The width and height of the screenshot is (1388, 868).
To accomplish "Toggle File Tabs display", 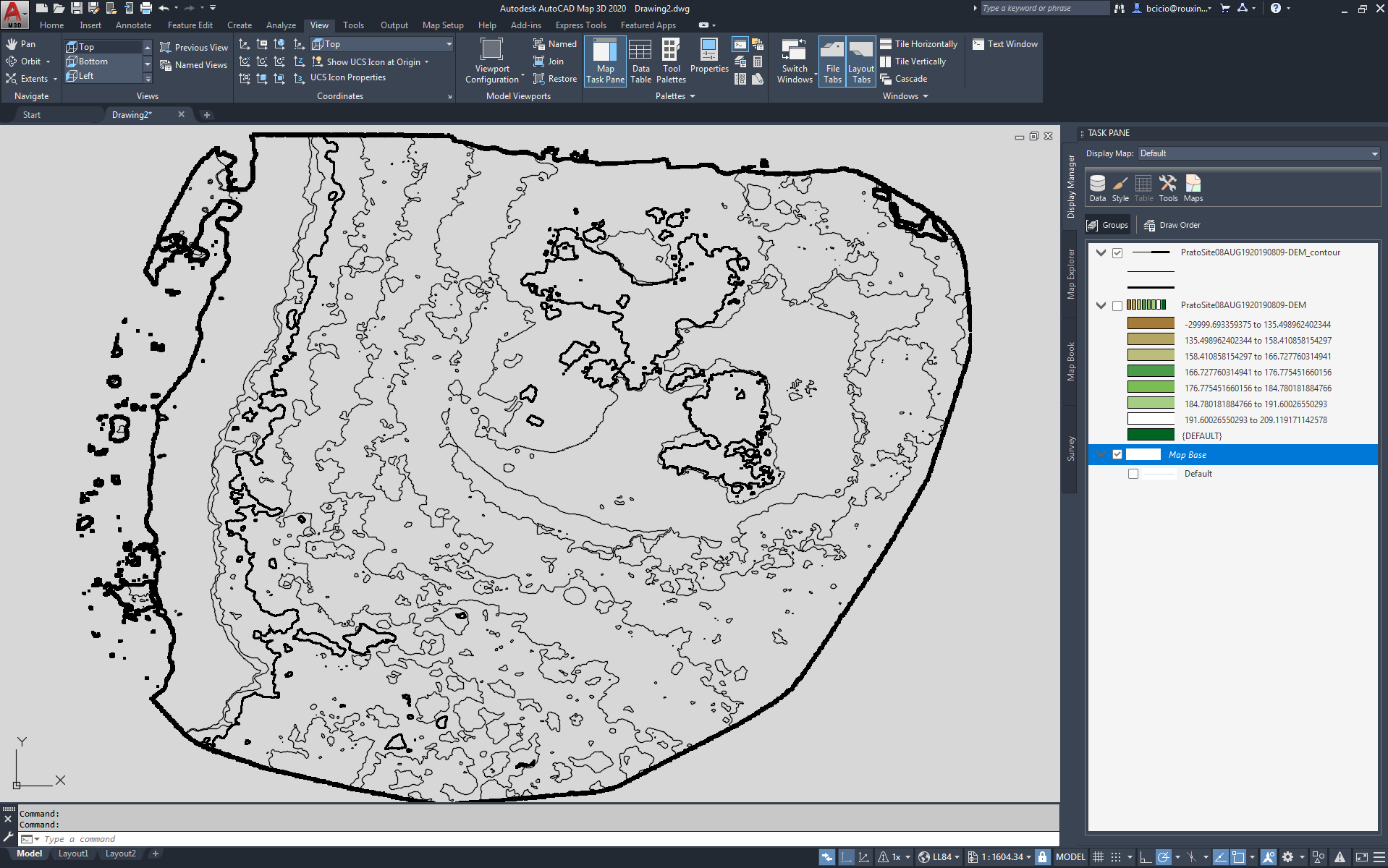I will coord(831,61).
